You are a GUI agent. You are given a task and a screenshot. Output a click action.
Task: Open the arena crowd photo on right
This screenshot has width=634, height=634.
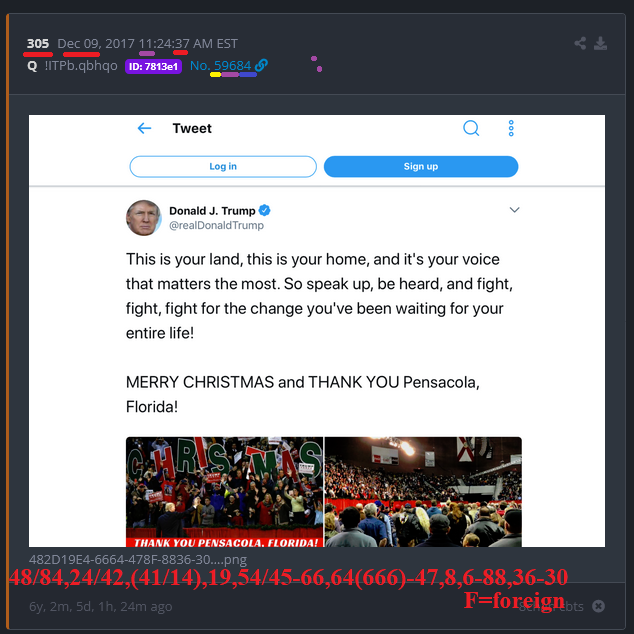click(x=423, y=492)
